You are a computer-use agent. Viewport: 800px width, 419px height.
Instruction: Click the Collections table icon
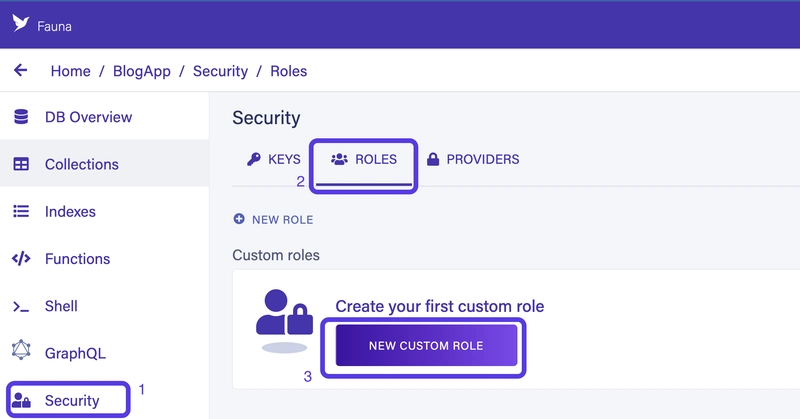click(21, 164)
